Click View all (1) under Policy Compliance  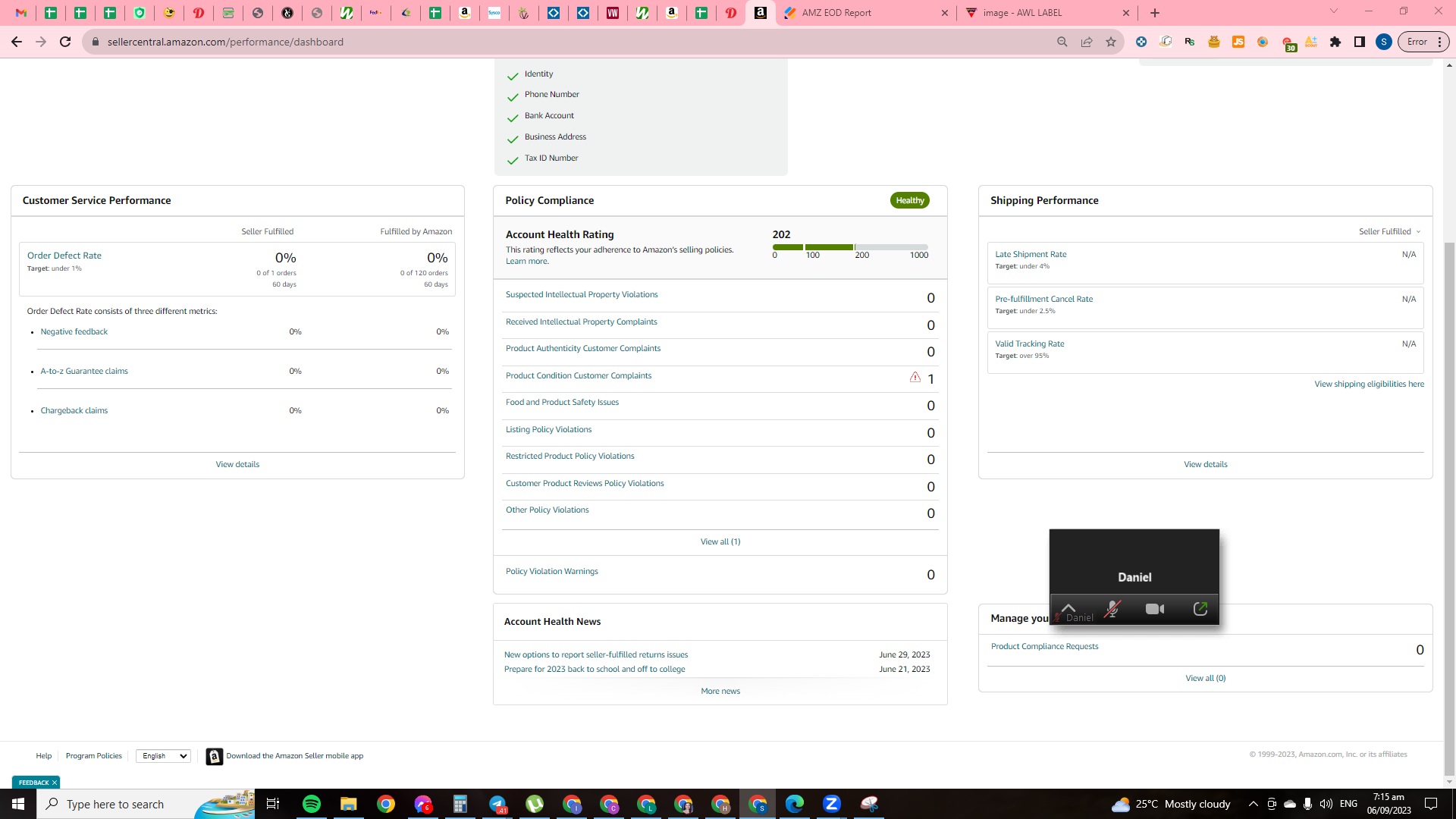point(720,542)
